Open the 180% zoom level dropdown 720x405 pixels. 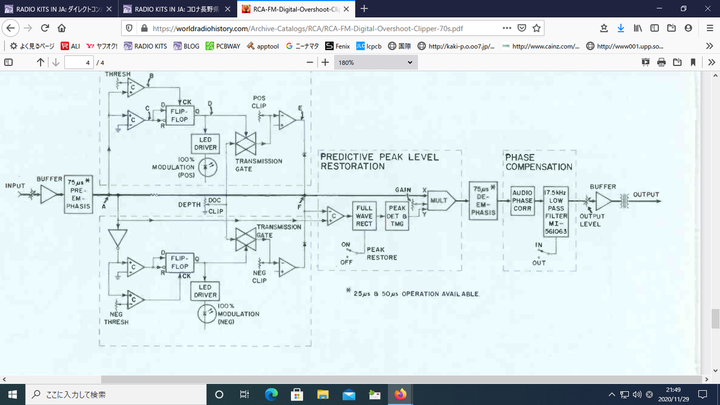[x=375, y=62]
